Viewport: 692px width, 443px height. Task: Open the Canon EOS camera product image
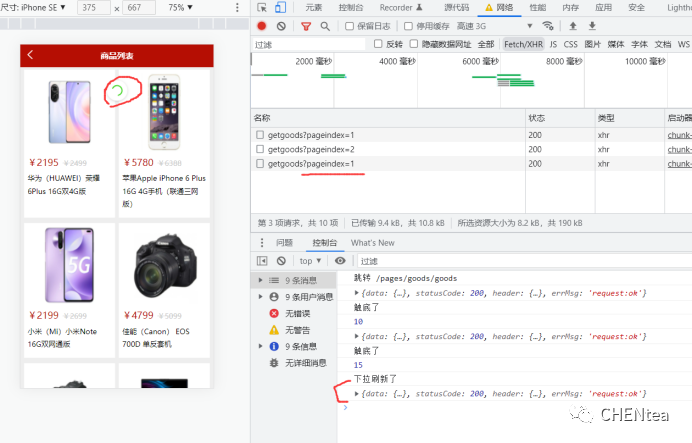pyautogui.click(x=164, y=267)
